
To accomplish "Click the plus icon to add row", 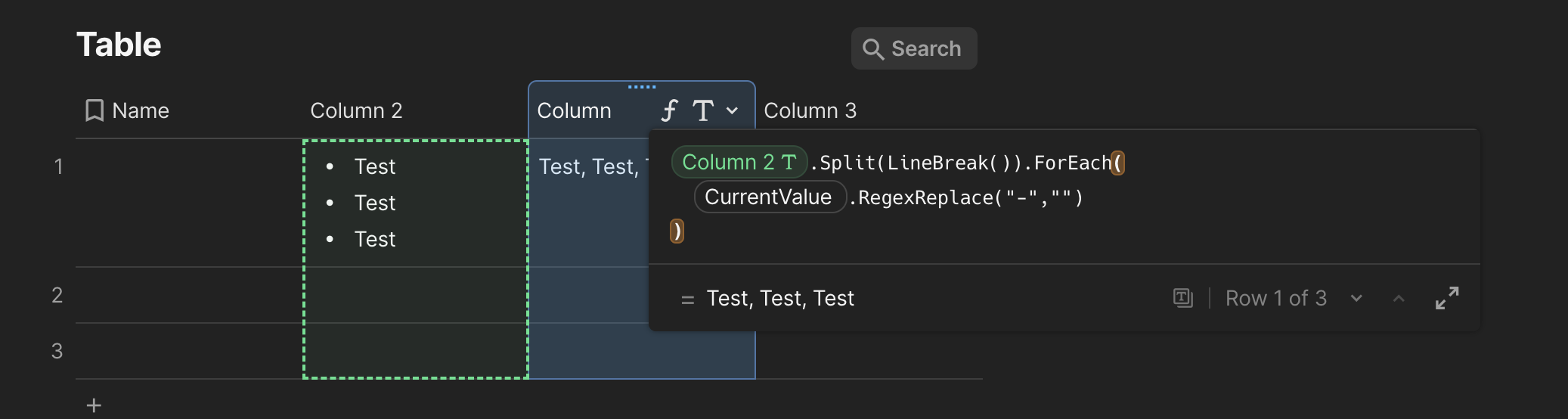I will (94, 405).
